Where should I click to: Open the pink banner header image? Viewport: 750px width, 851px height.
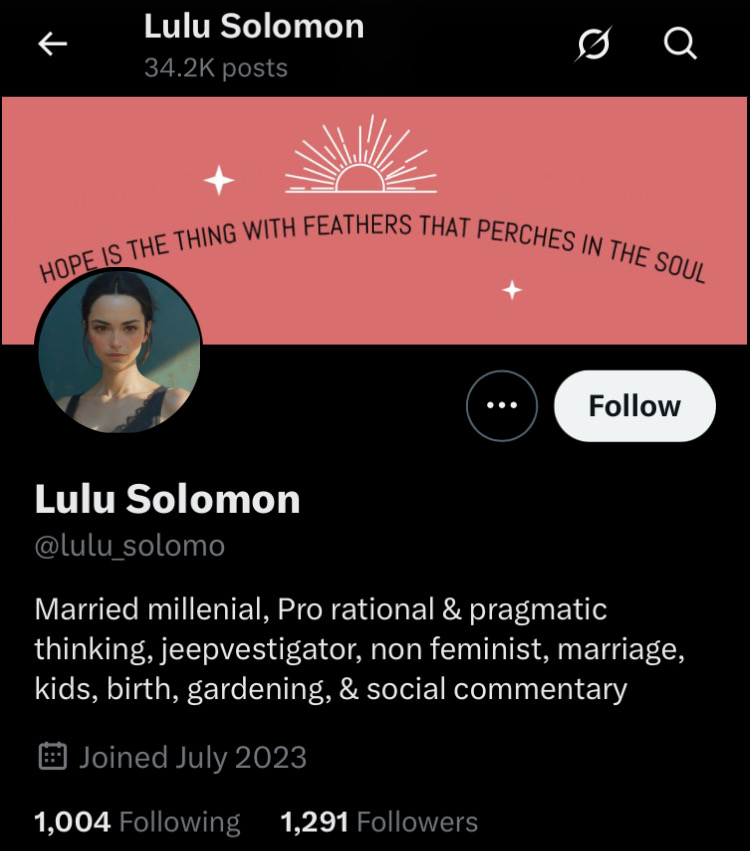[374, 220]
